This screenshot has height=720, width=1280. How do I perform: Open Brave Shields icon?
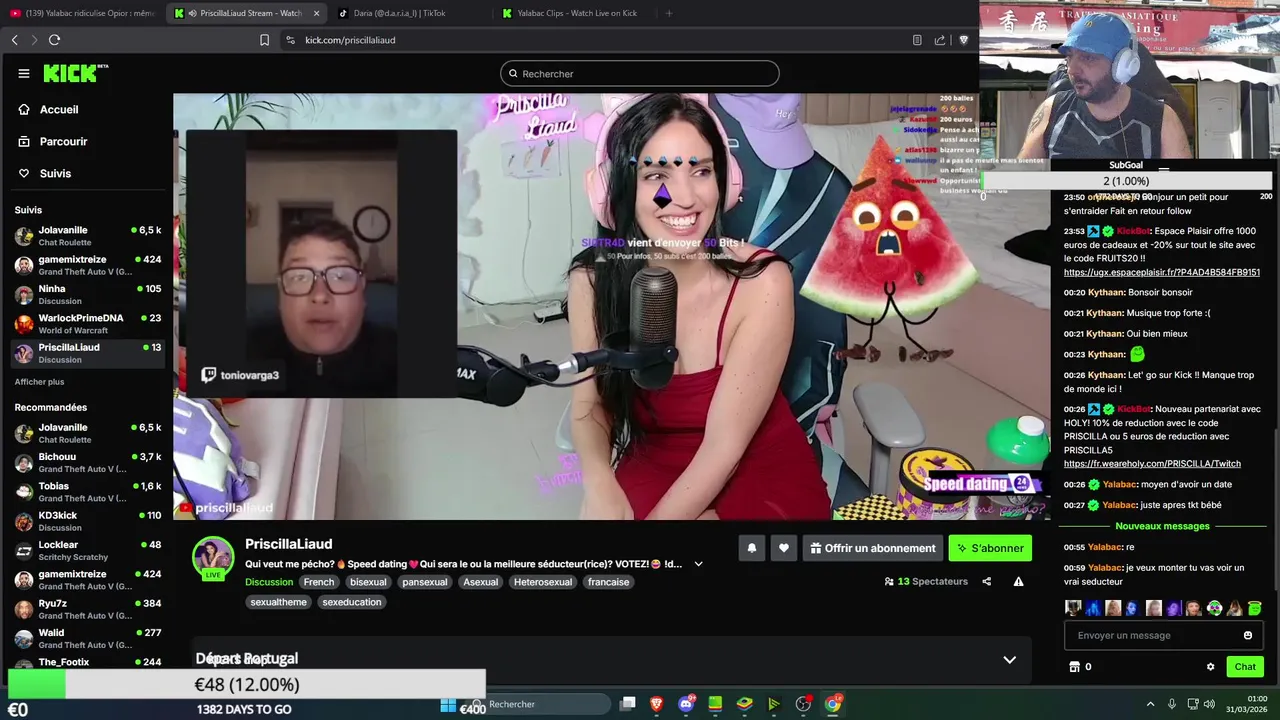(964, 40)
